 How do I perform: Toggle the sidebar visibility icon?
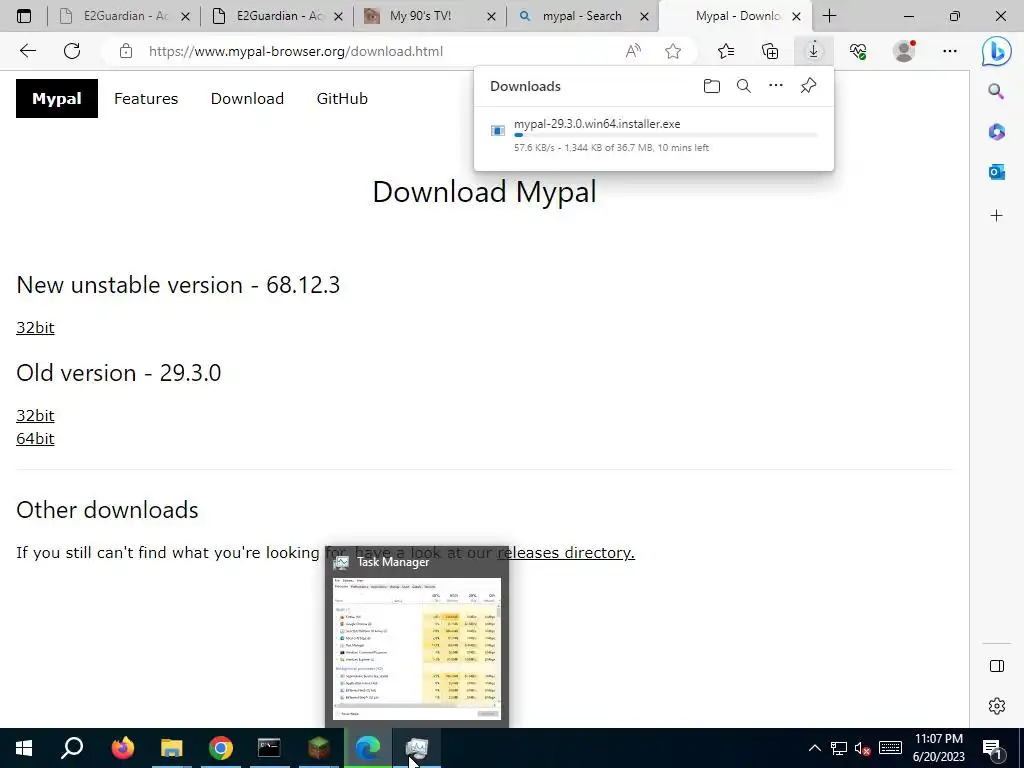pyautogui.click(x=997, y=666)
